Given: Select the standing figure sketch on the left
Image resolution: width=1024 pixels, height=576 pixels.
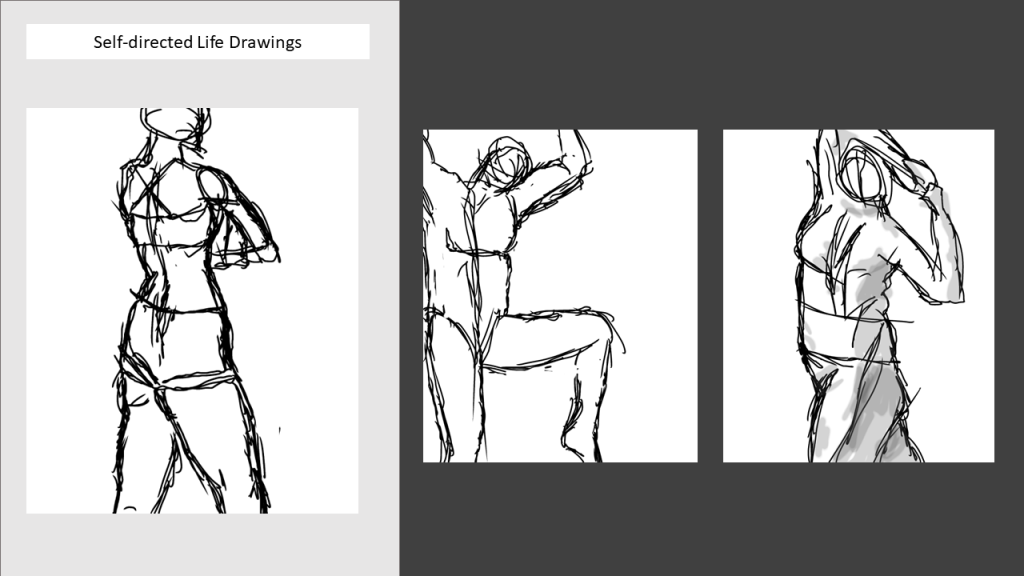Looking at the screenshot, I should (192, 311).
